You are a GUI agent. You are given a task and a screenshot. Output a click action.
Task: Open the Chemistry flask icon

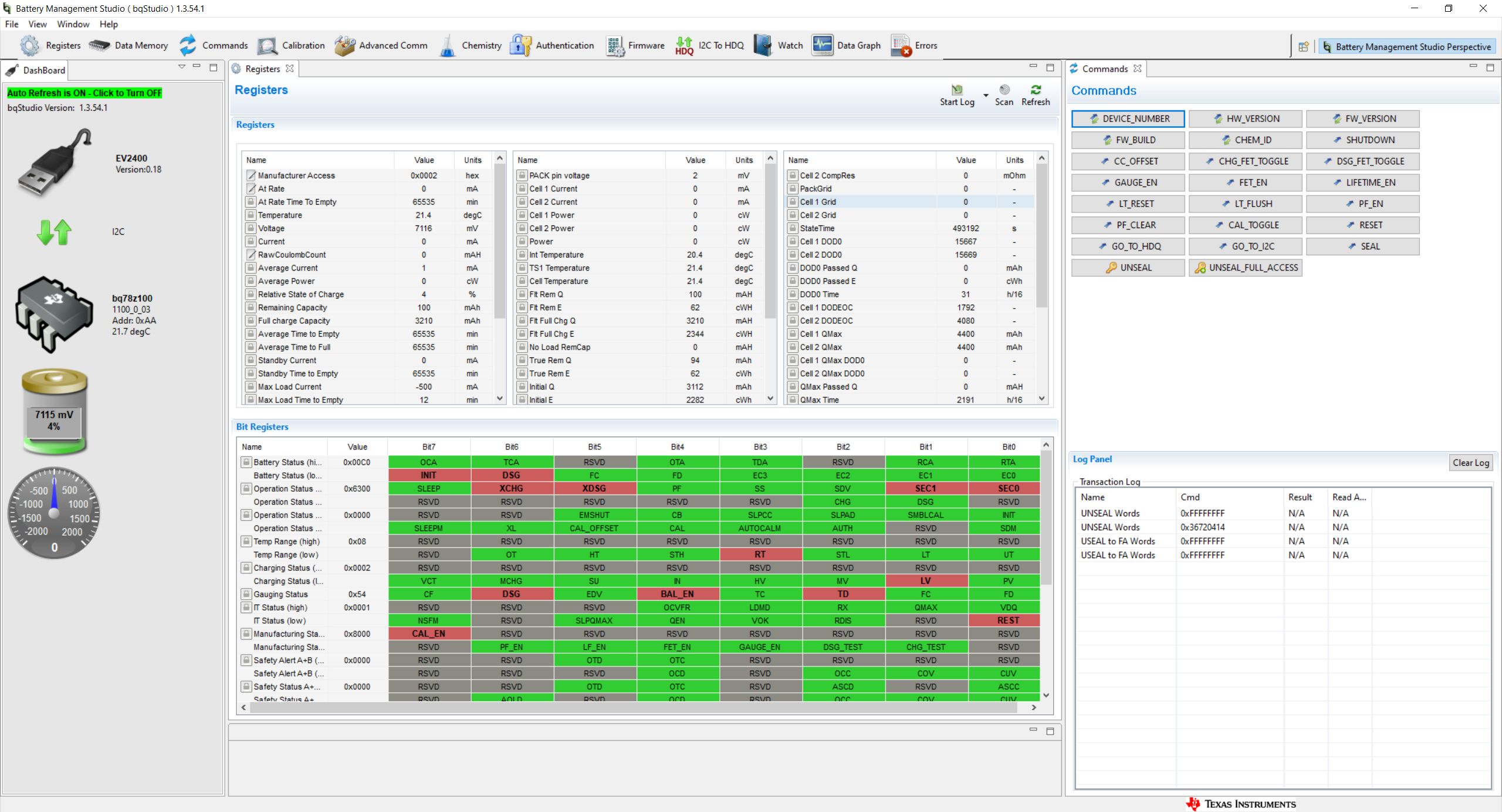tap(448, 45)
